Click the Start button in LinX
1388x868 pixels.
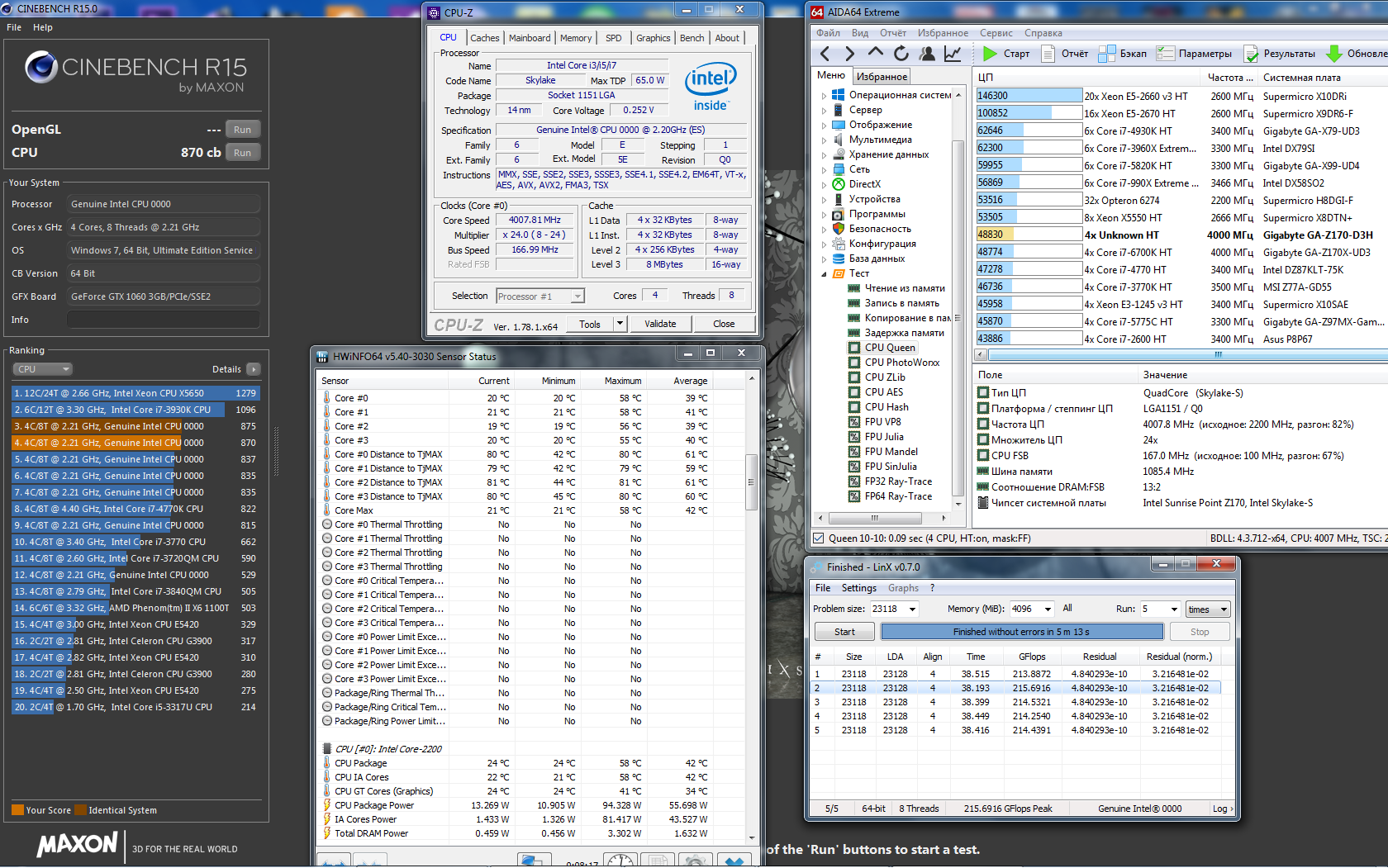pyautogui.click(x=844, y=632)
